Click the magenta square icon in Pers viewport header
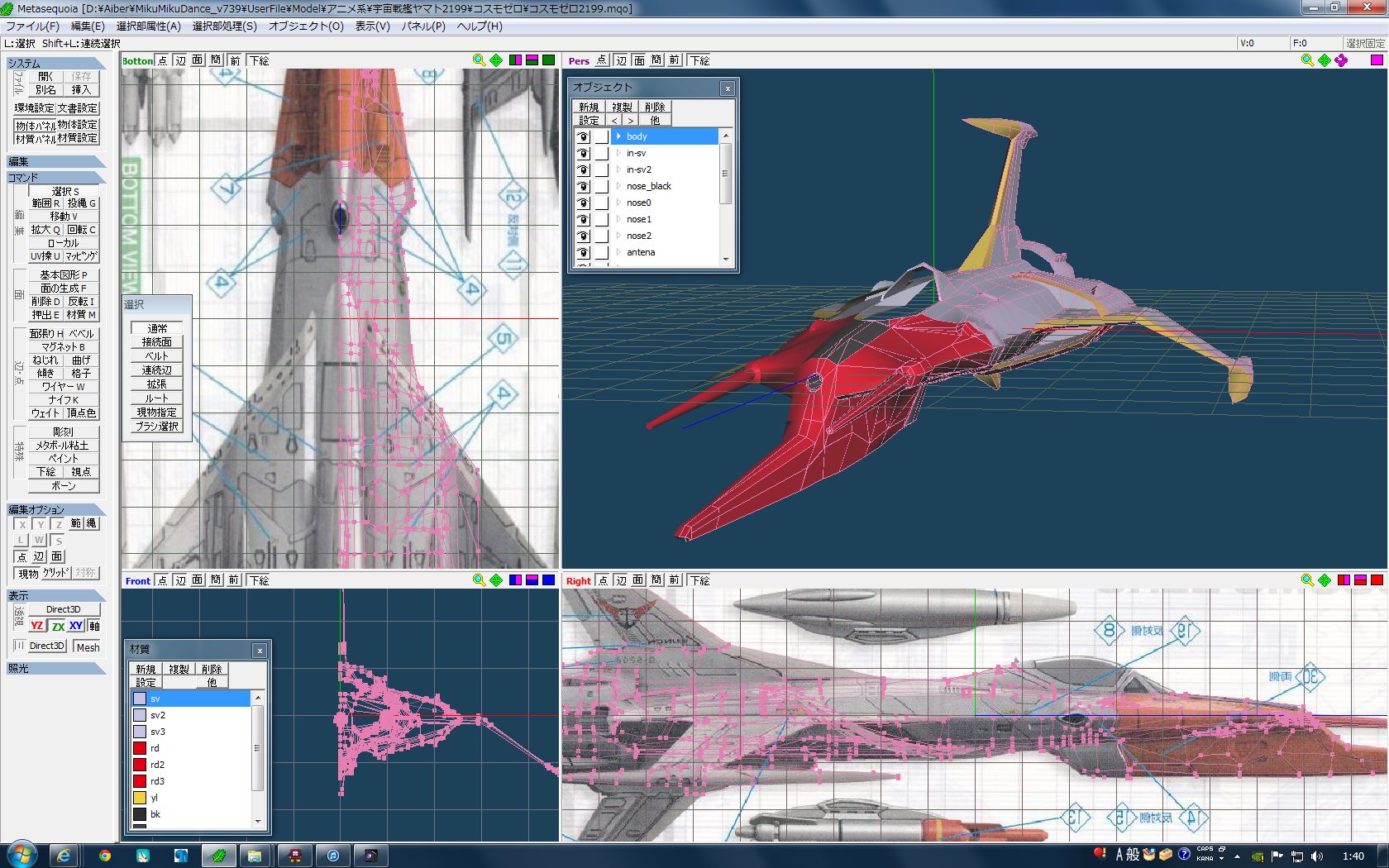The image size is (1389, 868). tap(1377, 60)
